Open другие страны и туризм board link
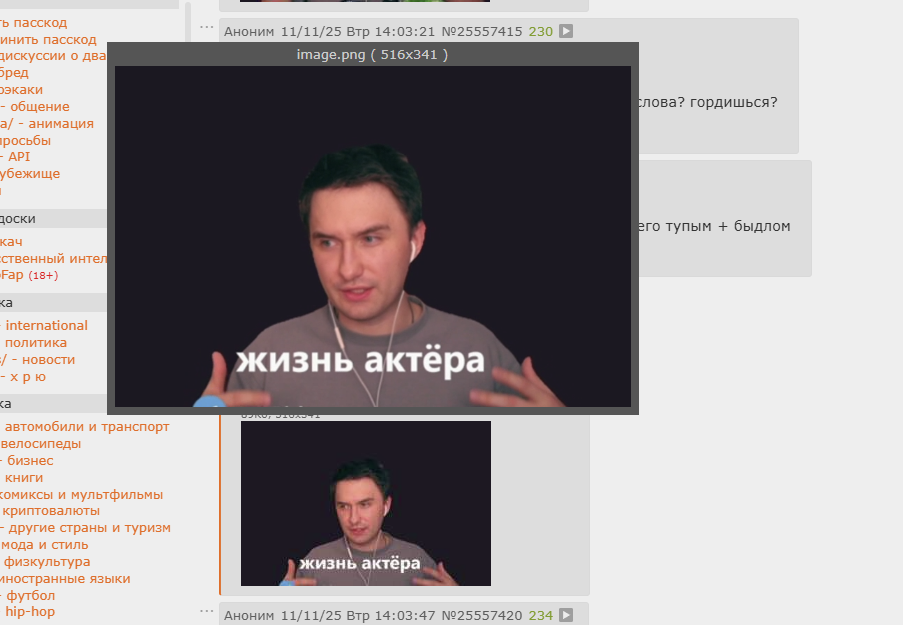The image size is (903, 625). [85, 528]
